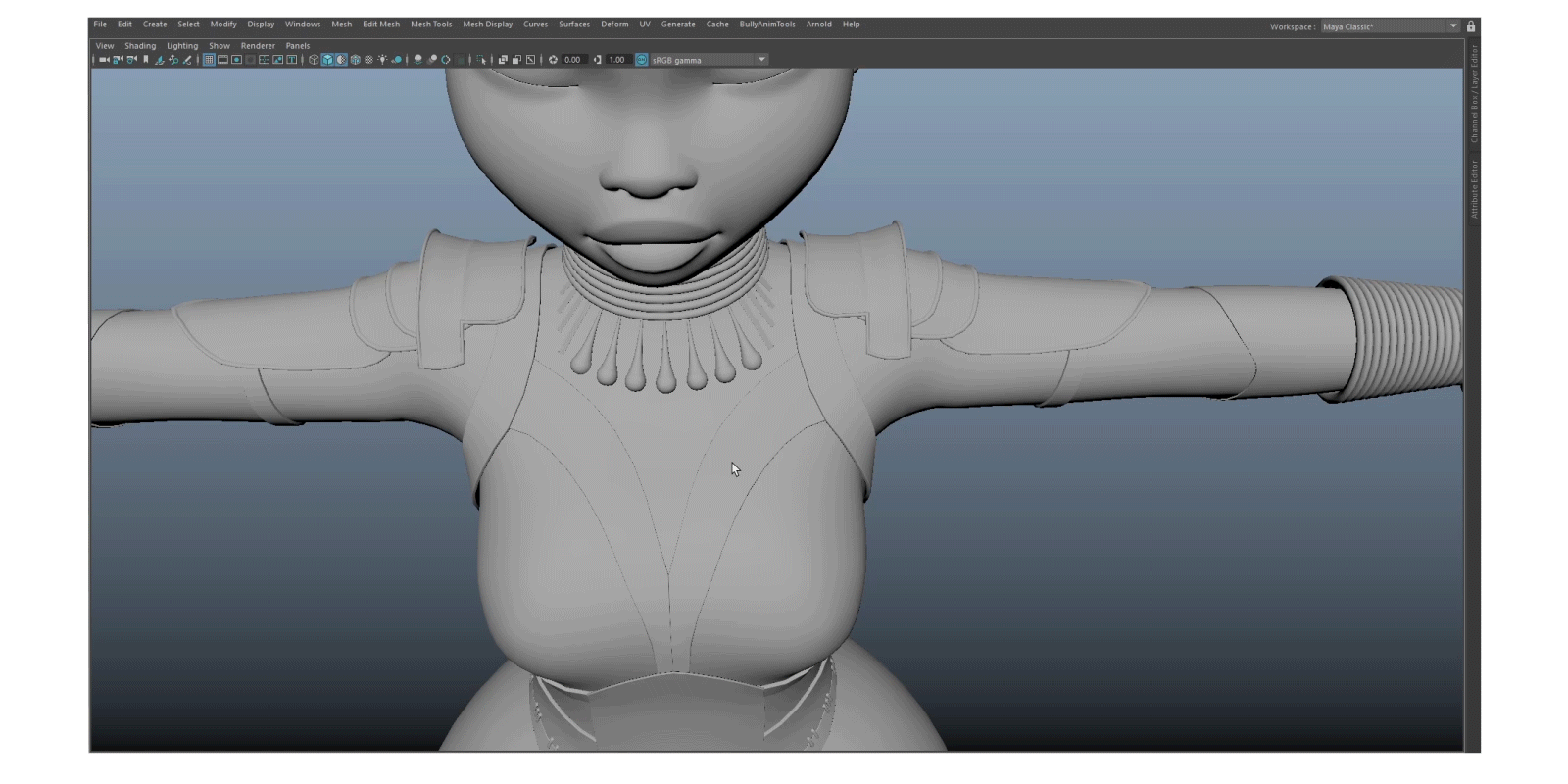Open the Edit Mesh menu
This screenshot has height=784, width=1568.
(x=381, y=24)
